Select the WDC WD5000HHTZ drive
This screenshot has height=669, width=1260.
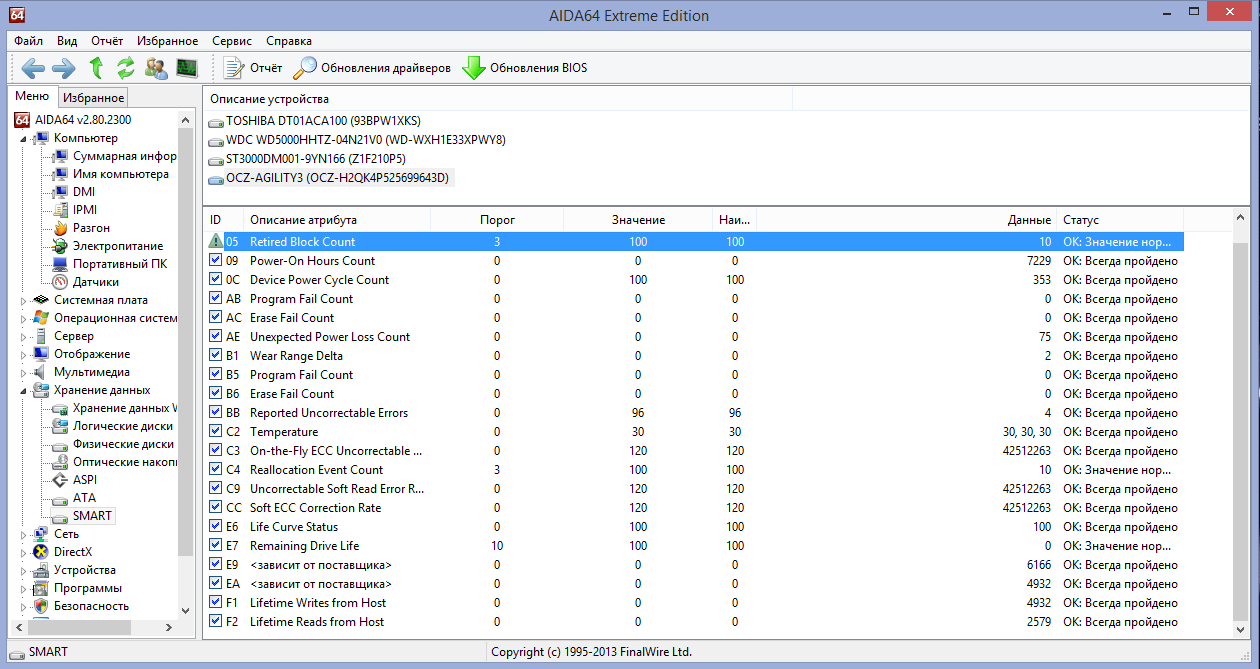tap(357, 140)
